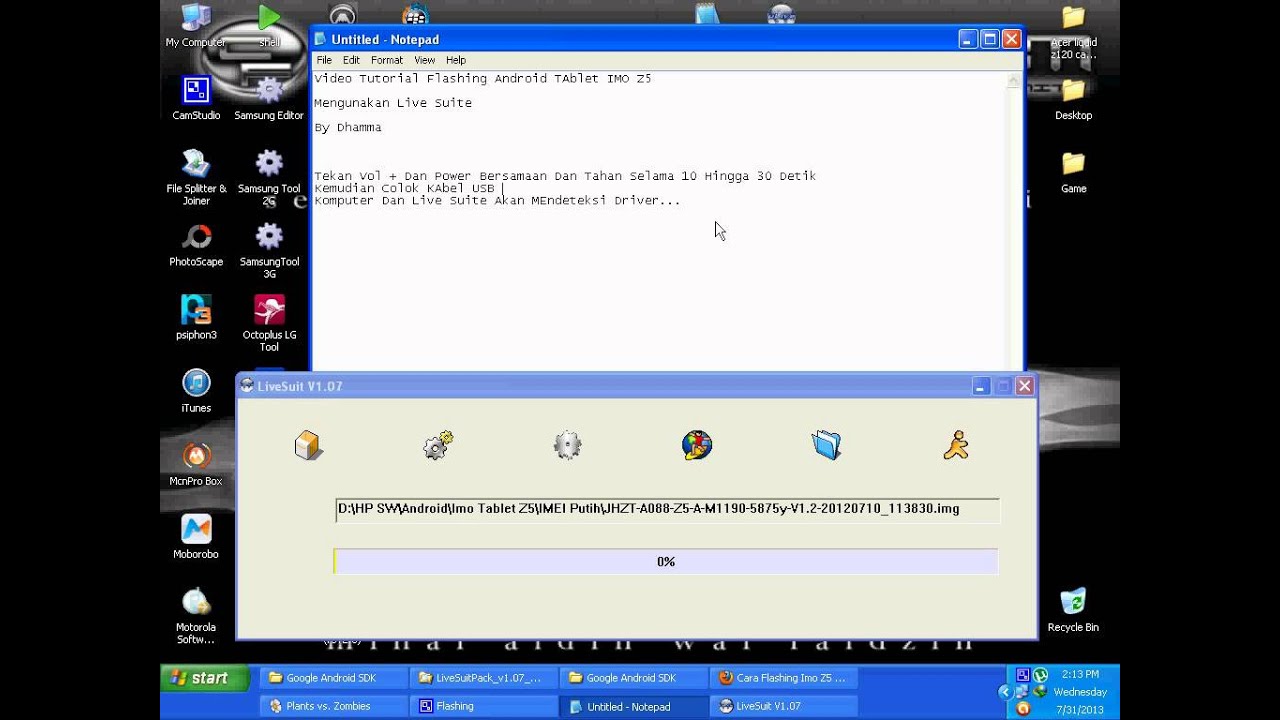Click the LiveSuit colorful globe icon

point(697,446)
